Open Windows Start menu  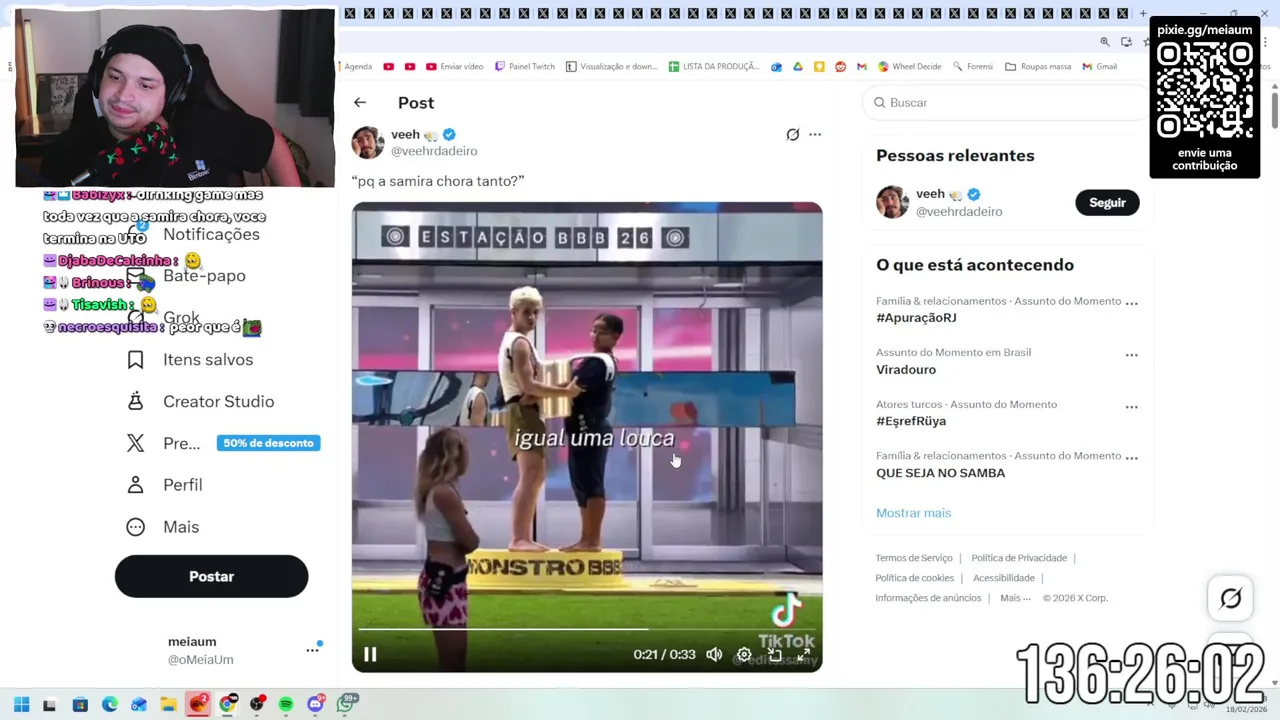click(x=21, y=704)
